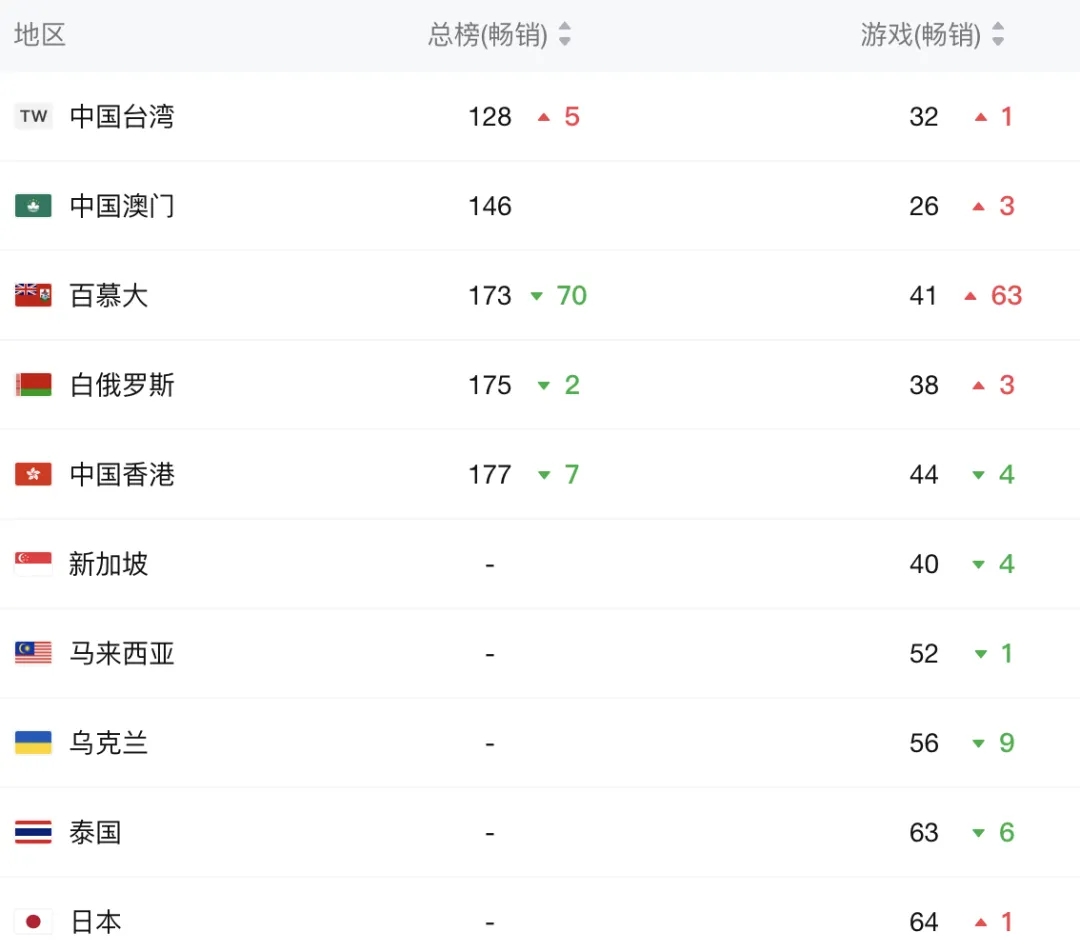This screenshot has width=1080, height=952.
Task: Click the Belarus flag icon
Action: (x=33, y=385)
